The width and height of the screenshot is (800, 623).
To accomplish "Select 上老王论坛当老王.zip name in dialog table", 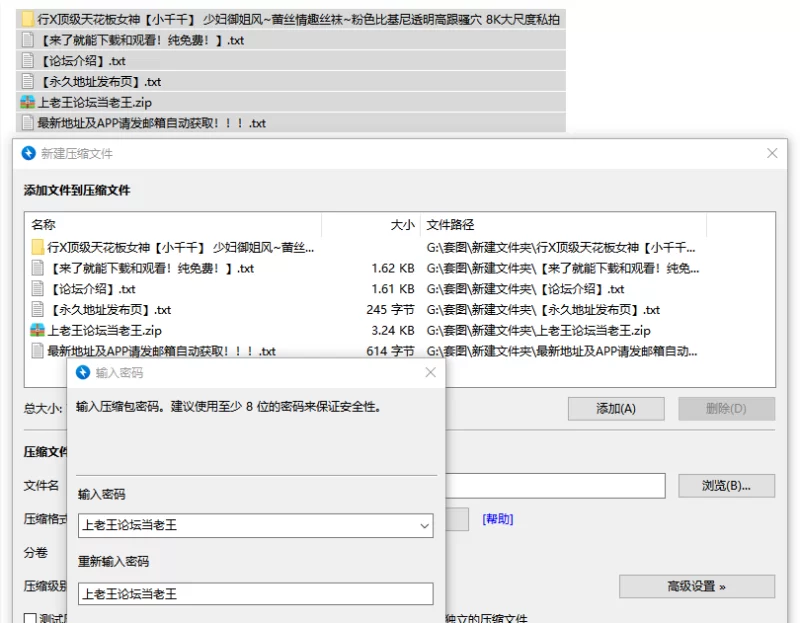I will [105, 331].
